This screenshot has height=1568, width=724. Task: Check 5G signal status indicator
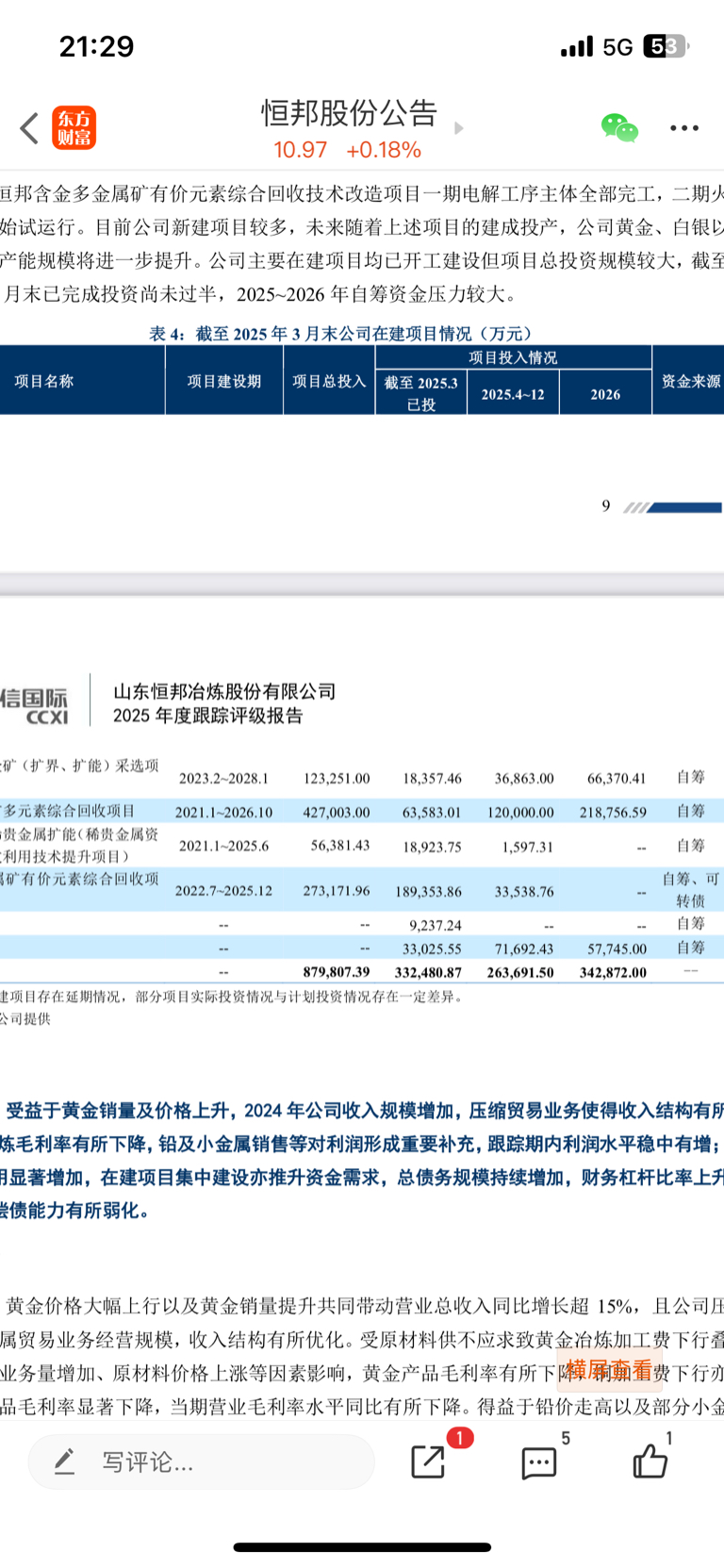click(617, 46)
